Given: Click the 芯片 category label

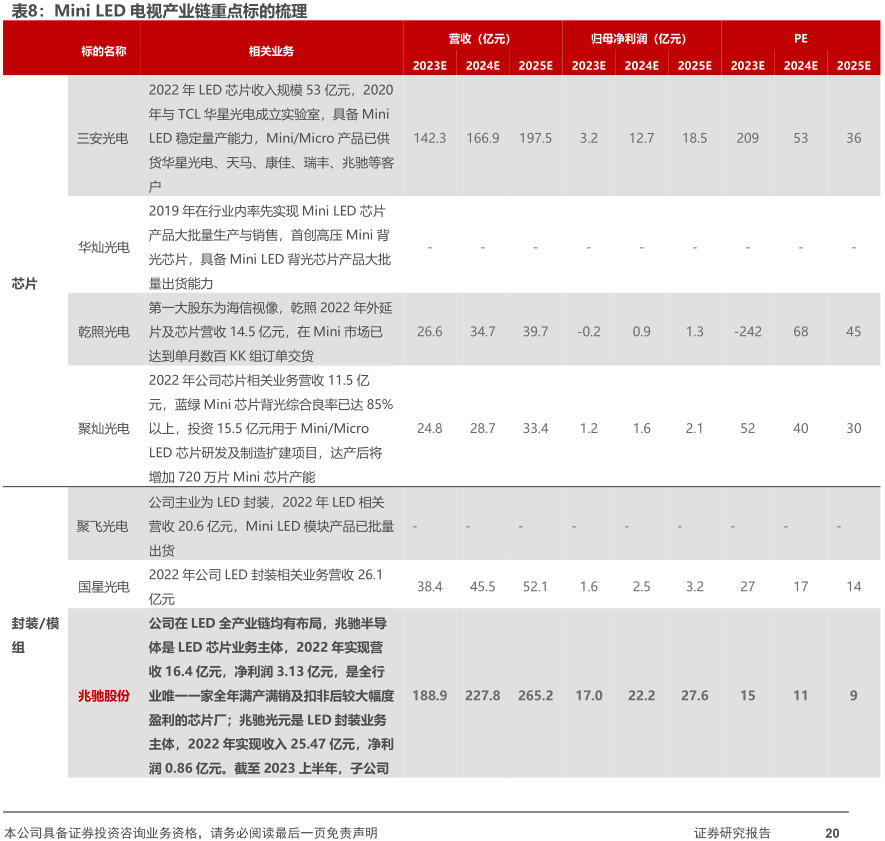Looking at the screenshot, I should [24, 283].
